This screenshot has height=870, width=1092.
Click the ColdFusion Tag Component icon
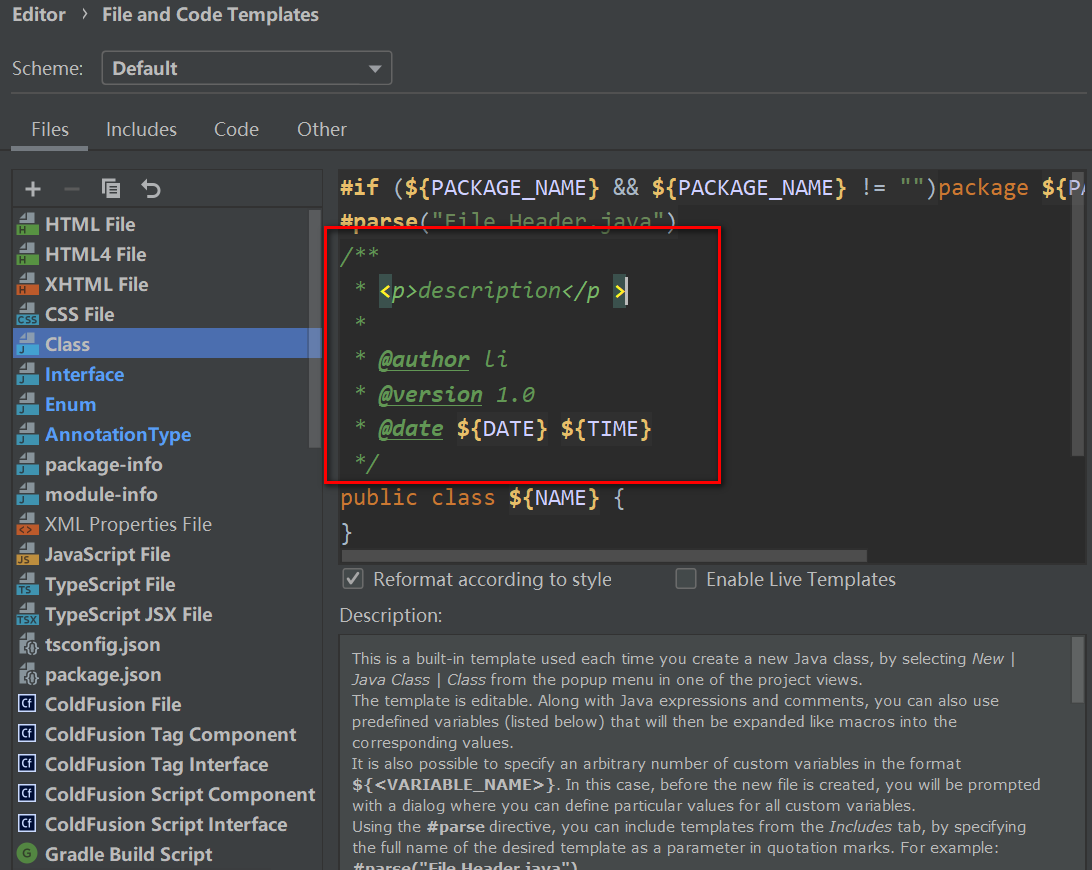point(26,733)
